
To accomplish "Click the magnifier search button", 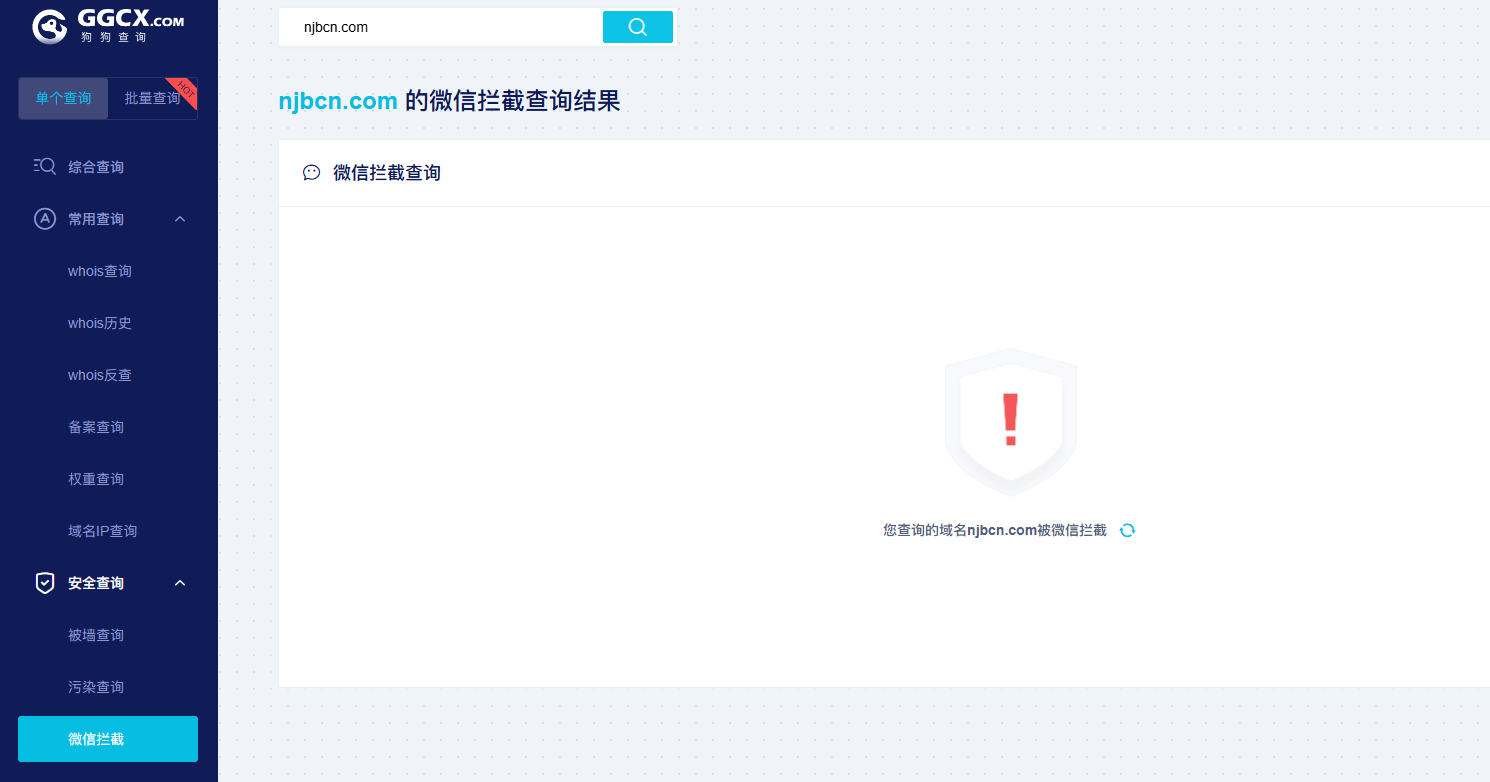I will pos(638,27).
